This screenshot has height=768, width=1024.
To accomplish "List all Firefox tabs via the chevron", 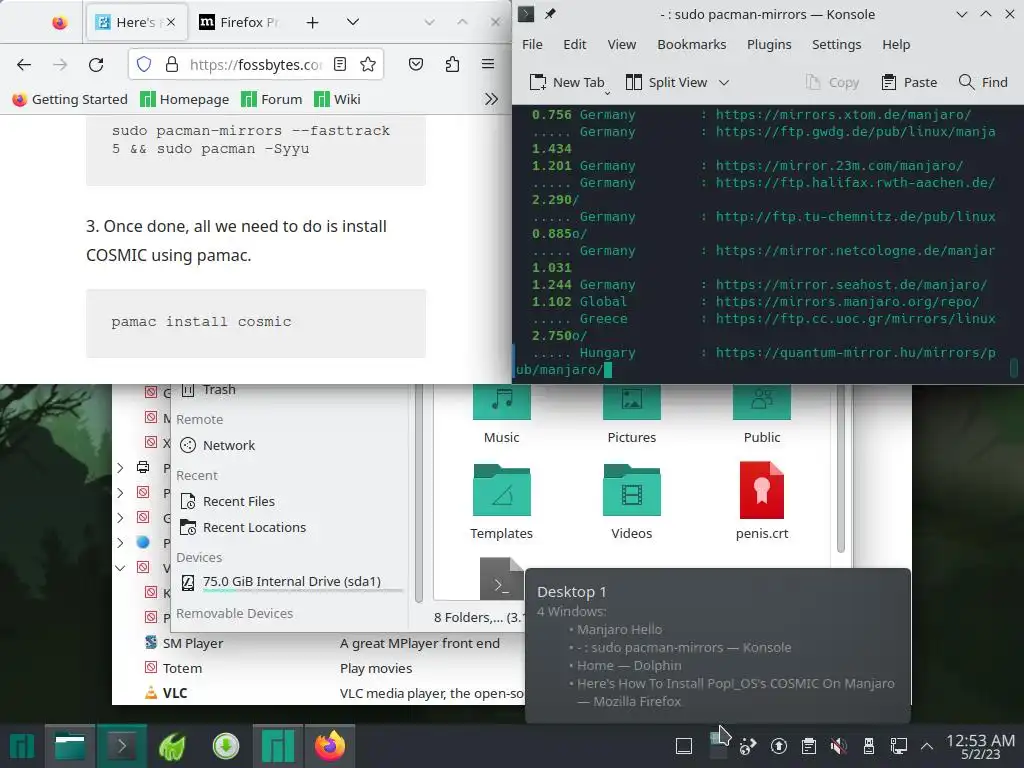I will pyautogui.click(x=353, y=22).
